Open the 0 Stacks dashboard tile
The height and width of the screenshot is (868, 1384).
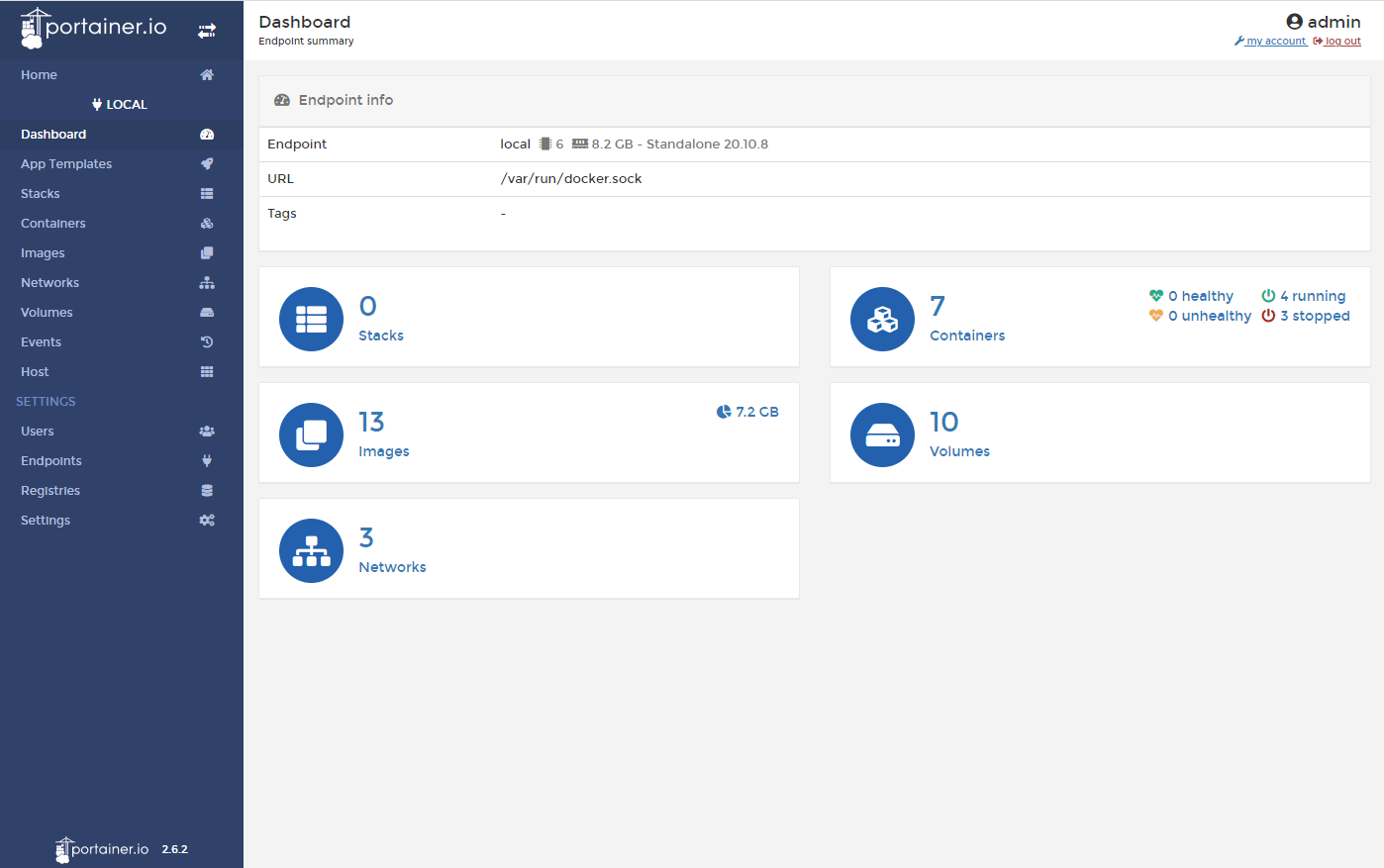pyautogui.click(x=529, y=317)
